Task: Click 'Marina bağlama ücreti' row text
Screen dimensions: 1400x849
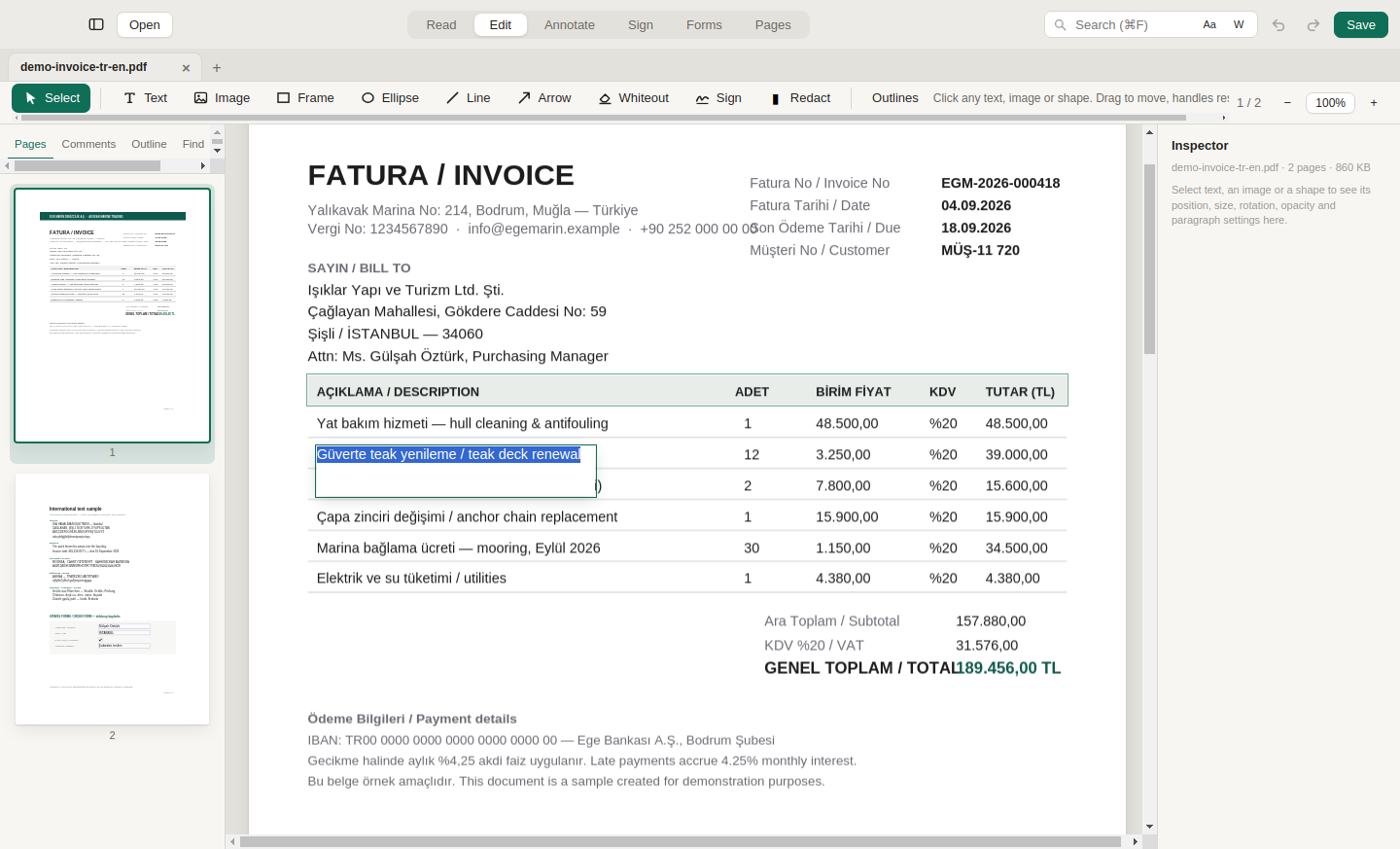Action: [x=458, y=548]
